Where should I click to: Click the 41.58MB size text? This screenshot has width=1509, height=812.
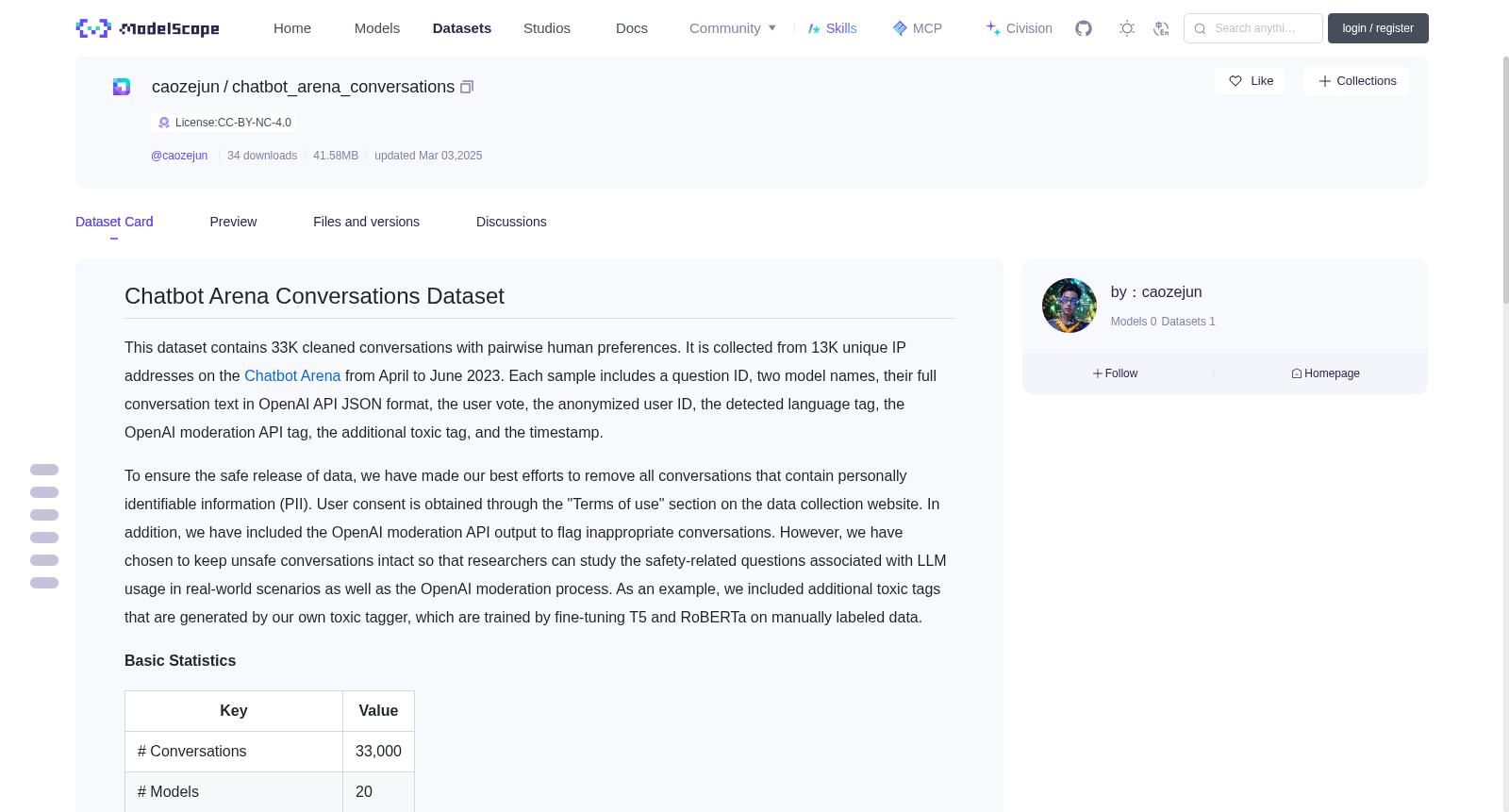point(336,156)
